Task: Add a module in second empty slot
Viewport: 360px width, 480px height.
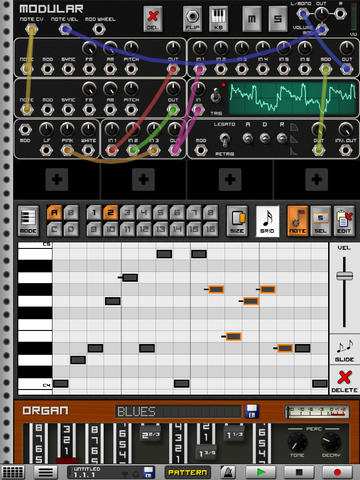Action: [x=143, y=179]
